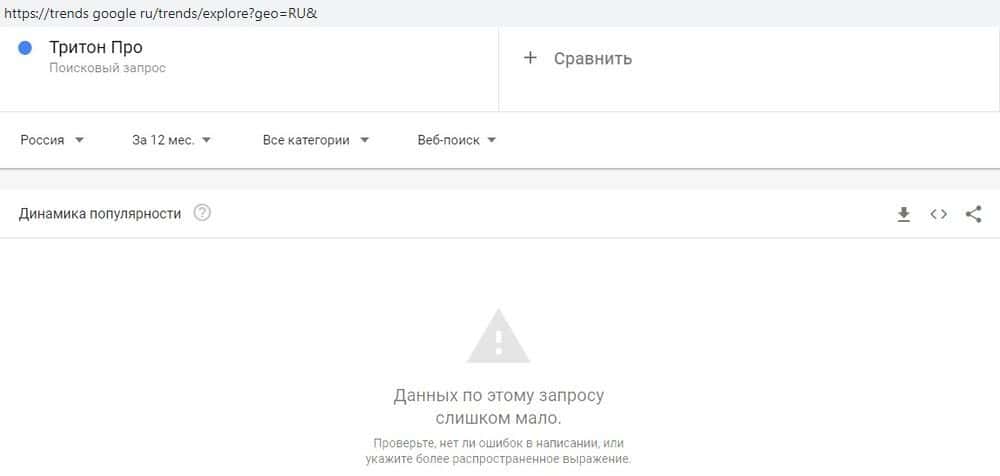This screenshot has width=1000, height=476.
Task: Open help icon next to Динамика популярности
Action: (202, 212)
